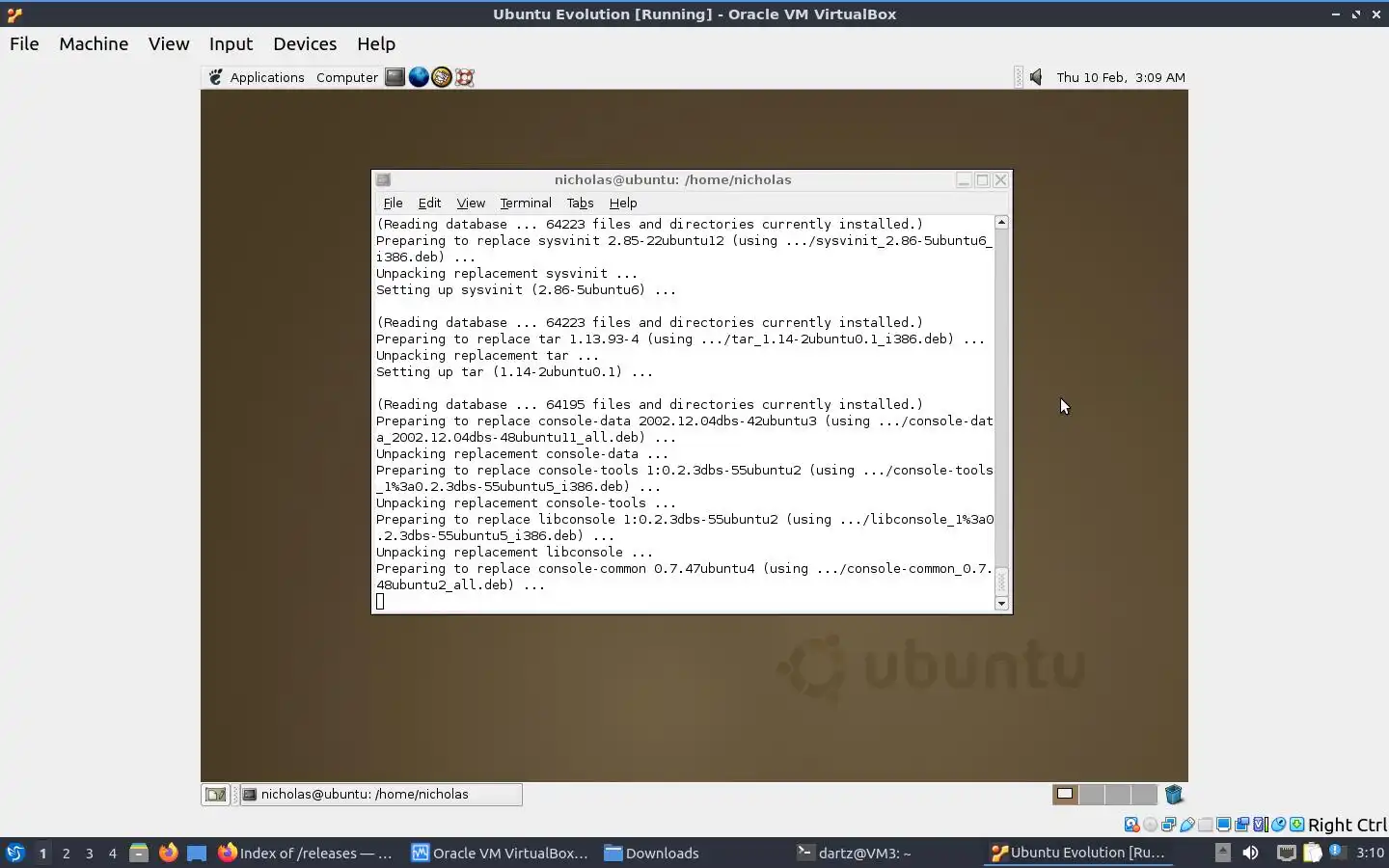
Task: Click the VirtualBox hard disk activity indicator
Action: click(x=1131, y=825)
